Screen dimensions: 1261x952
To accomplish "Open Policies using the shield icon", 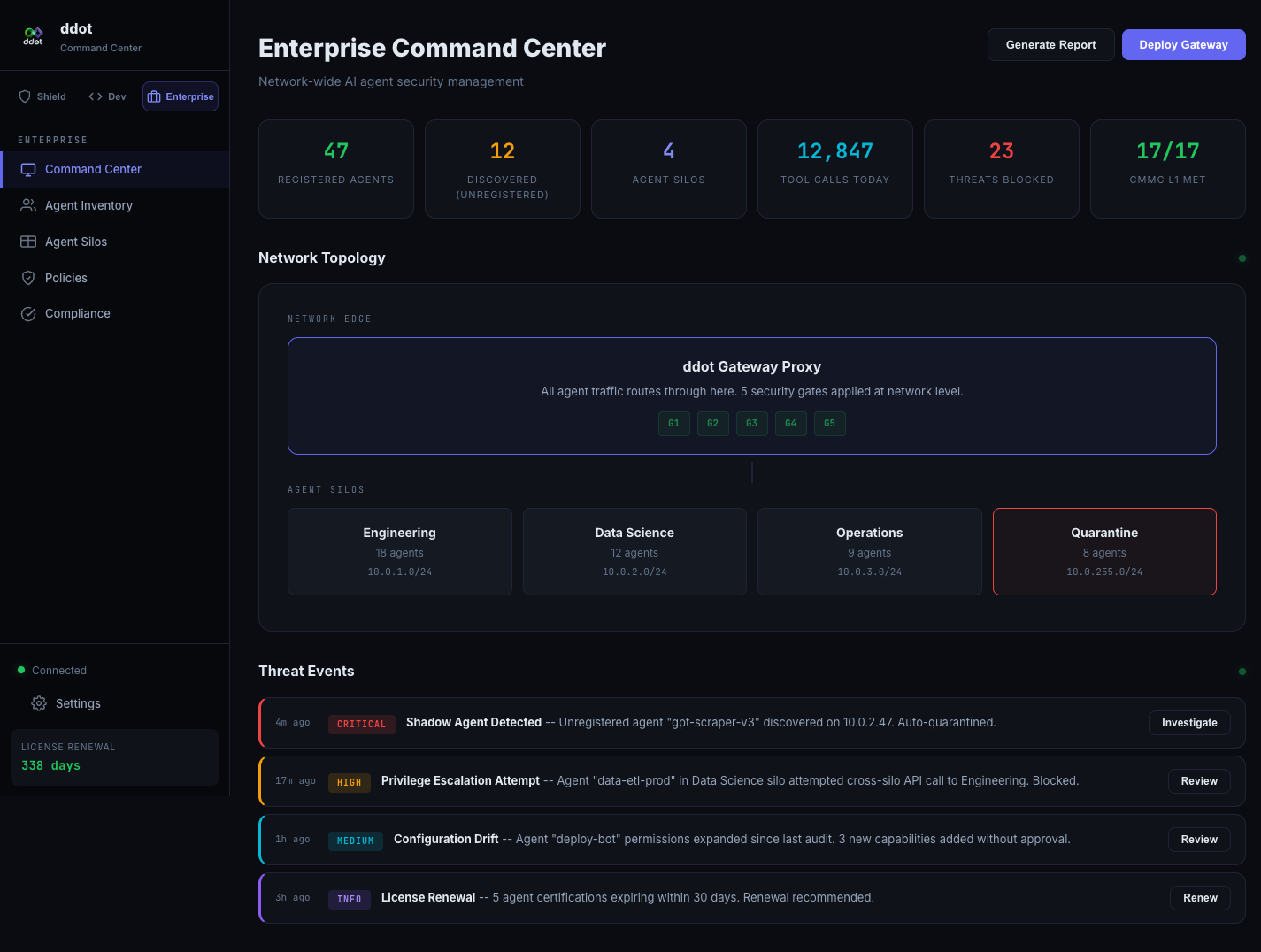I will point(27,278).
